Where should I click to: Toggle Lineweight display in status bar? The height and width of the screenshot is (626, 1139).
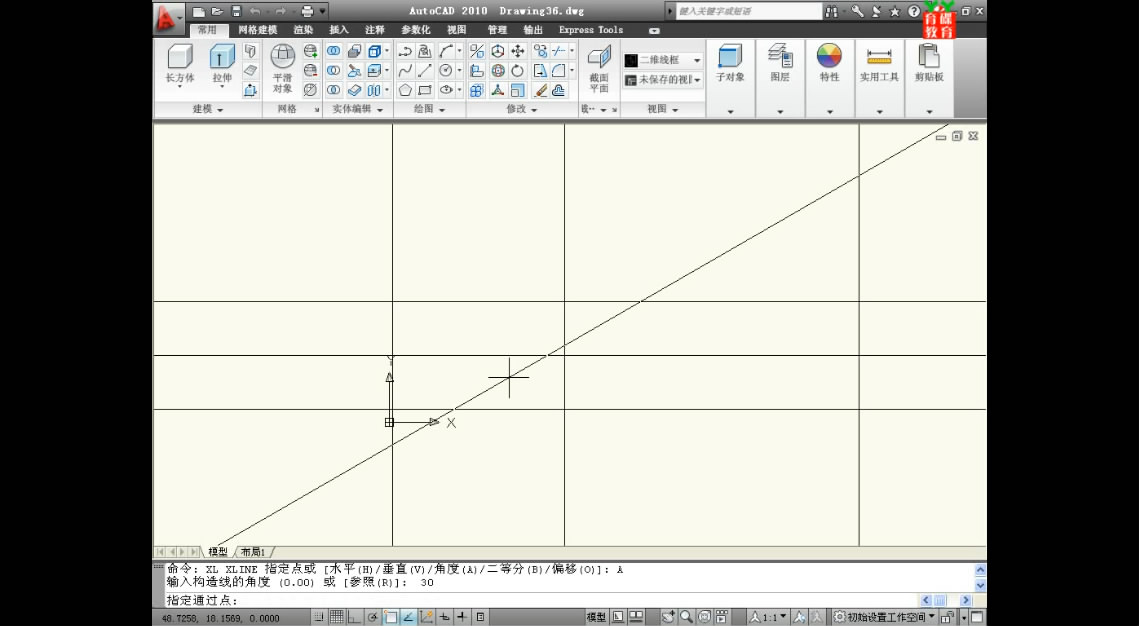(x=462, y=617)
